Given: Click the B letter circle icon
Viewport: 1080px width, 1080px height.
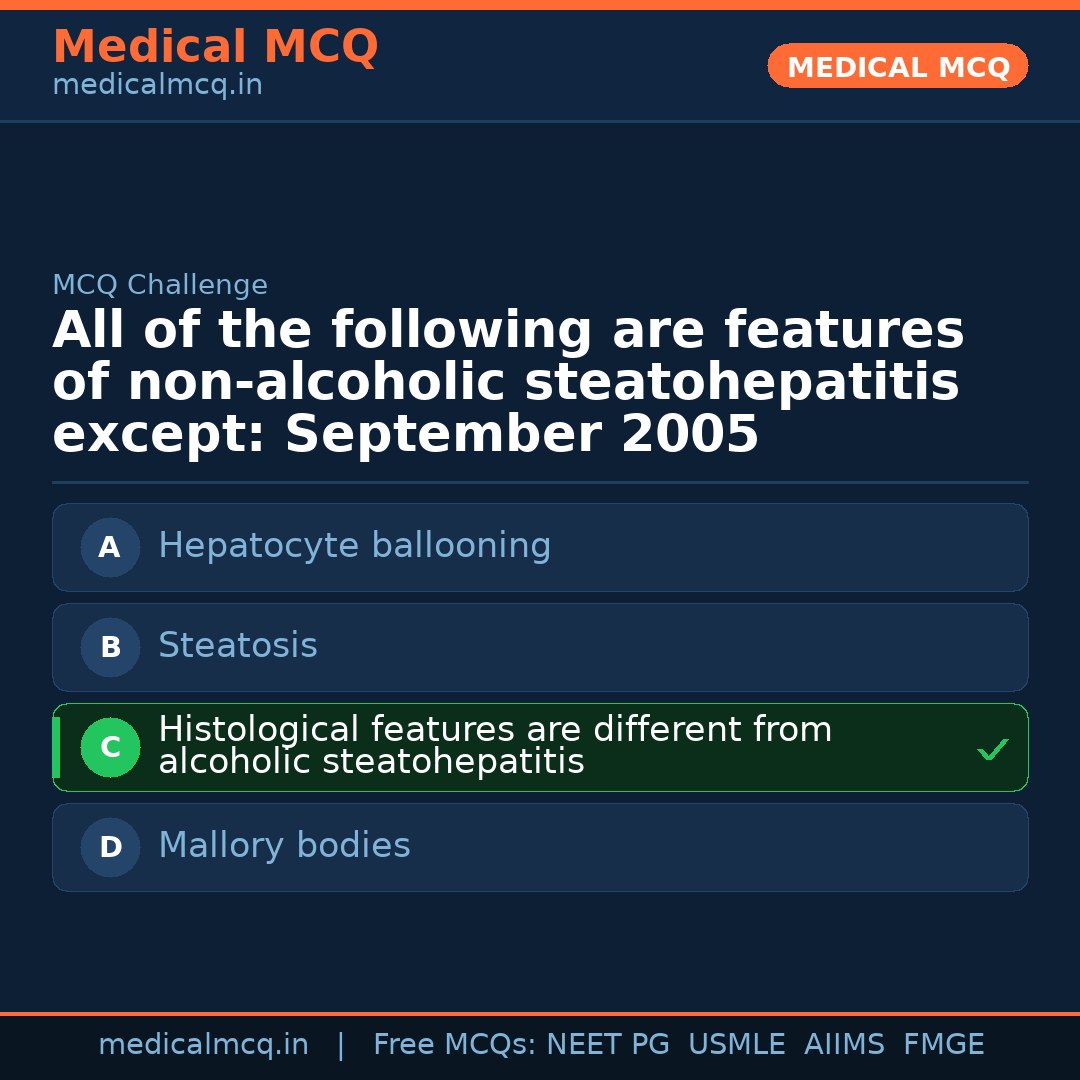Looking at the screenshot, I should pyautogui.click(x=110, y=647).
